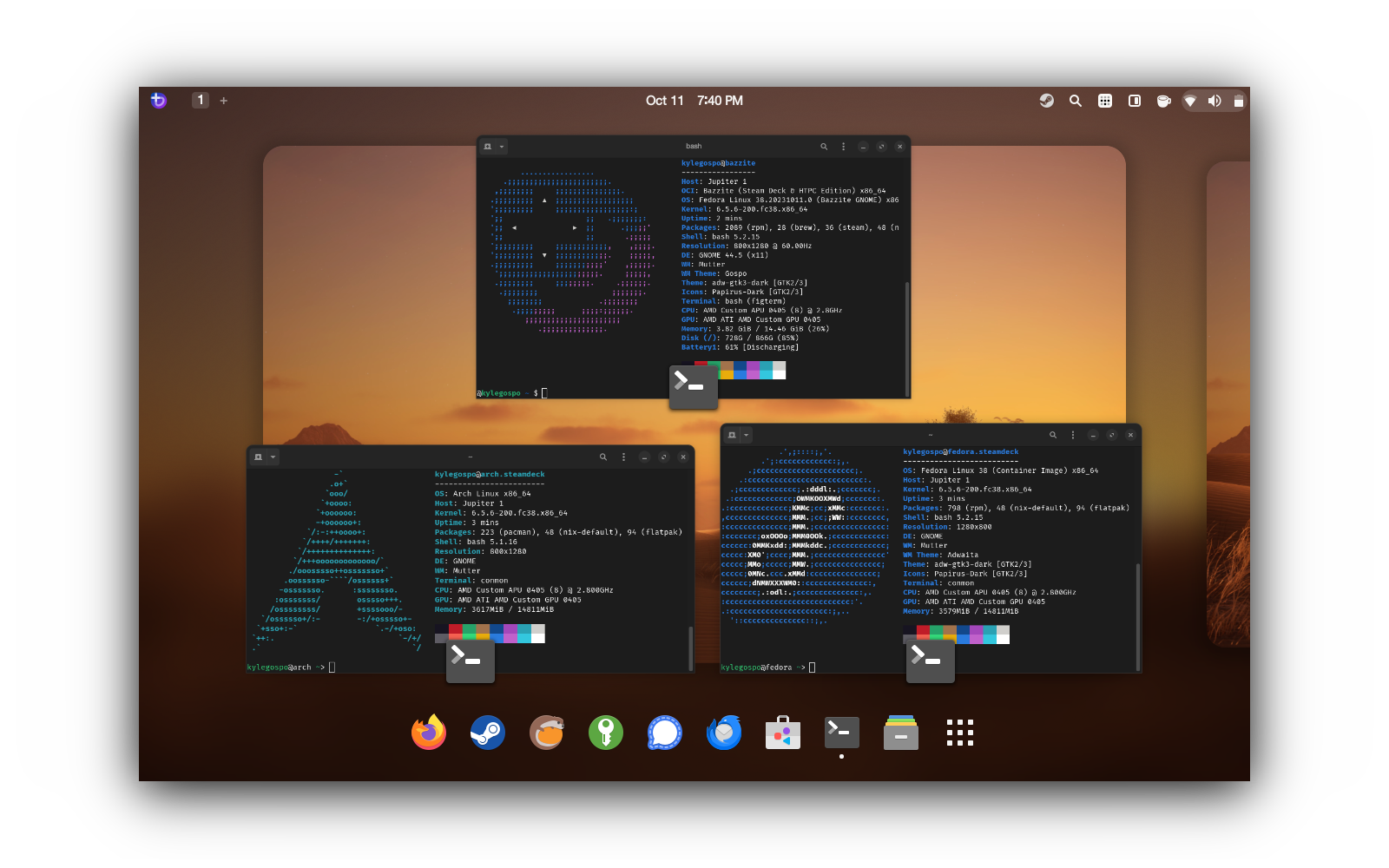1389x868 pixels.
Task: Open the app grid indicator in top bar
Action: [x=1105, y=101]
